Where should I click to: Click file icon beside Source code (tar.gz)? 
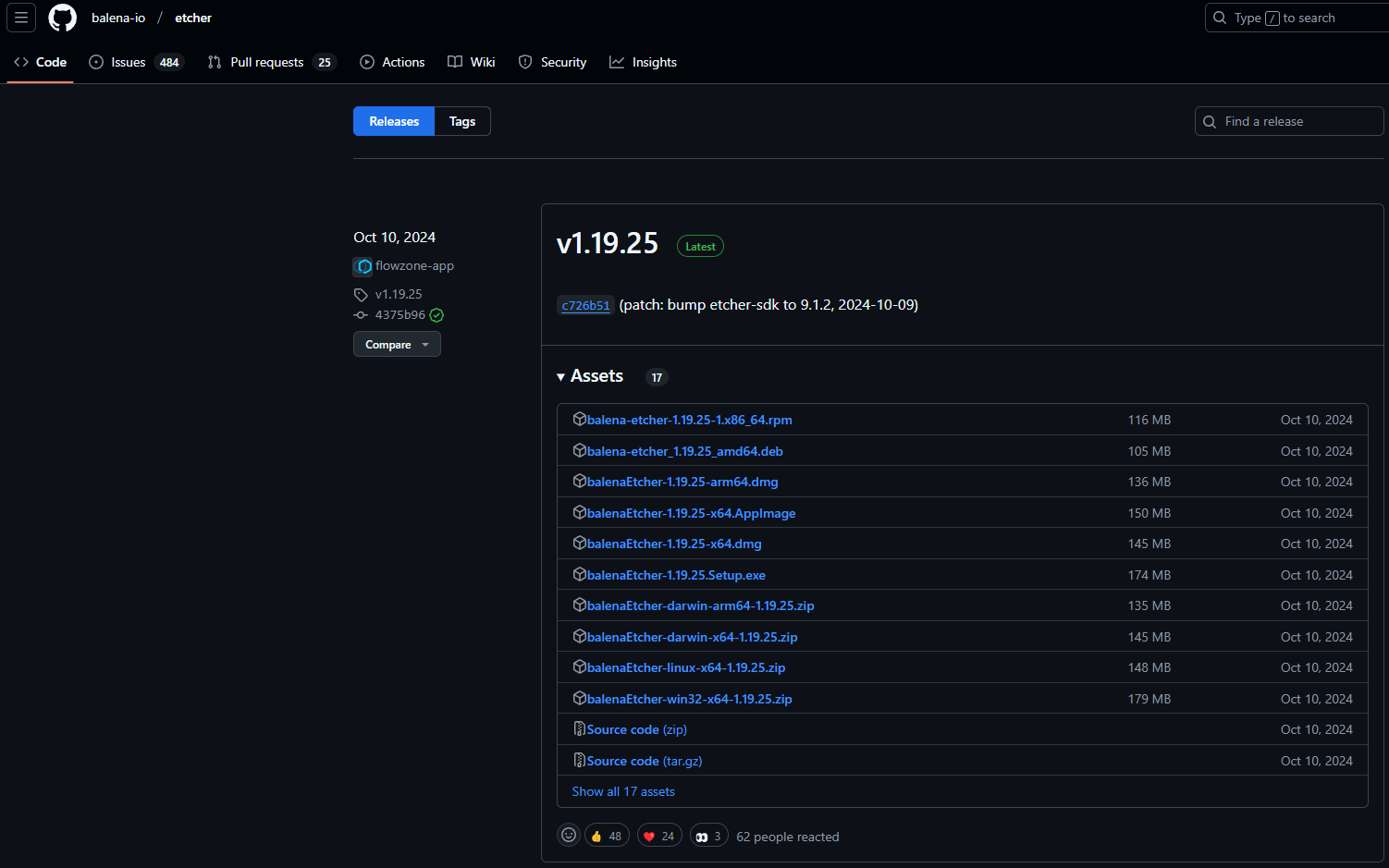pos(580,760)
